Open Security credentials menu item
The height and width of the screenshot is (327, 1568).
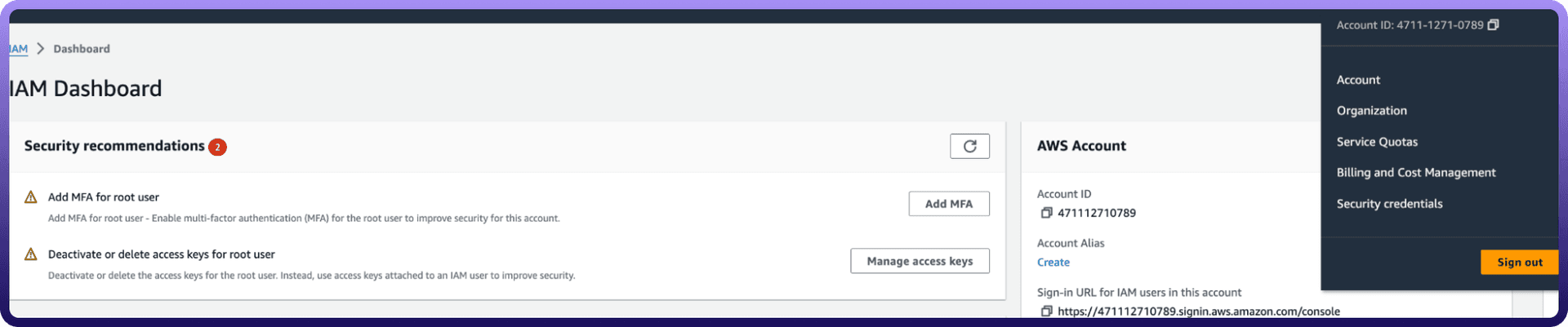(x=1389, y=204)
